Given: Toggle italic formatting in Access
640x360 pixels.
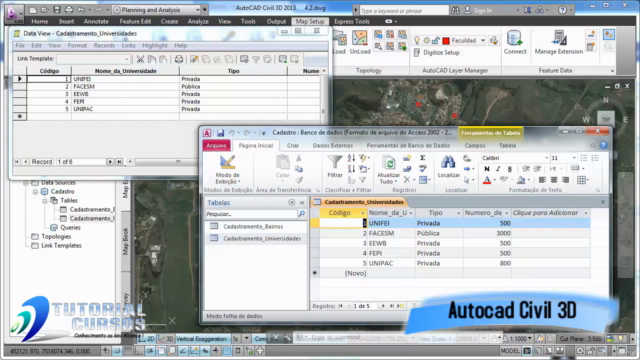Looking at the screenshot, I should click(498, 169).
